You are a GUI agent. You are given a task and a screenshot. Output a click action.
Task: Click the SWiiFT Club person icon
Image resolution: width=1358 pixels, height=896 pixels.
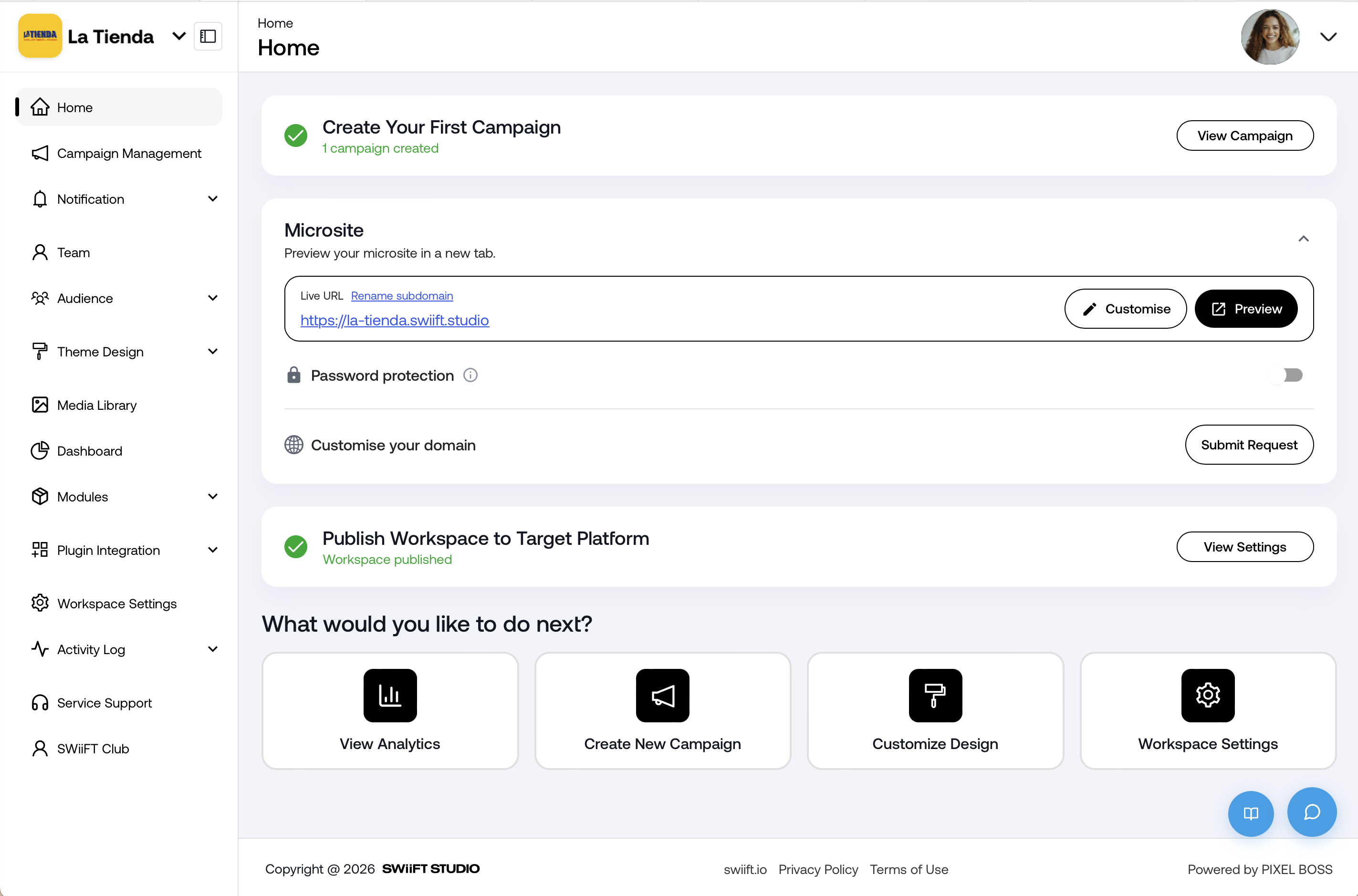pos(40,748)
